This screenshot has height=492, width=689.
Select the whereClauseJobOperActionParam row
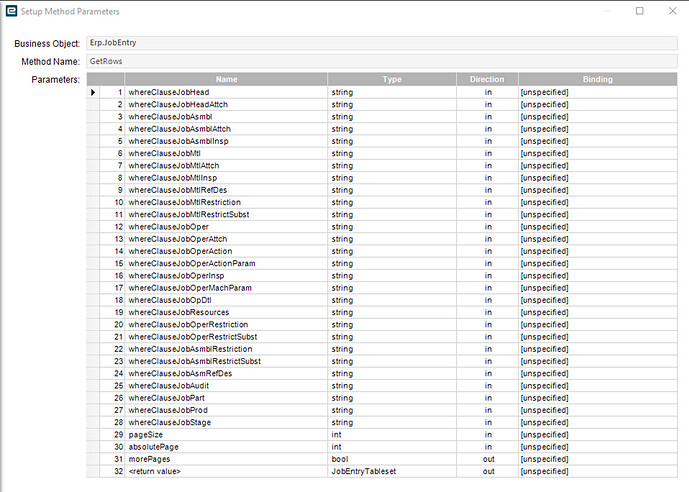tap(381, 264)
